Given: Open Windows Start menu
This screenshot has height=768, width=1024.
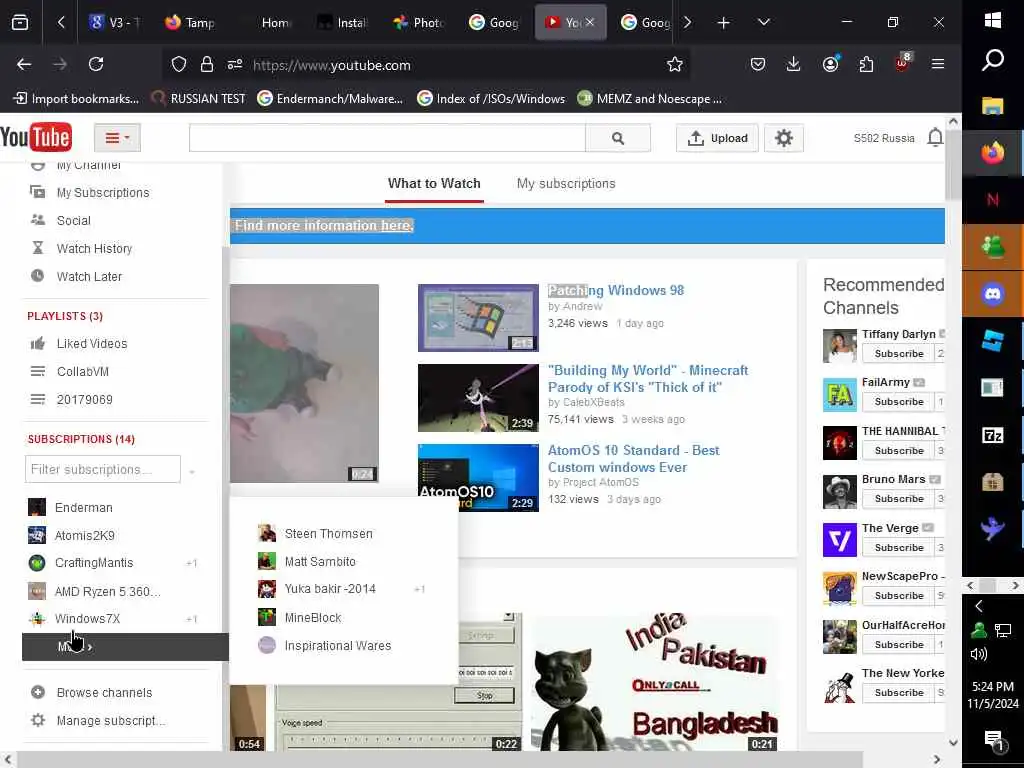Looking at the screenshot, I should [x=993, y=21].
